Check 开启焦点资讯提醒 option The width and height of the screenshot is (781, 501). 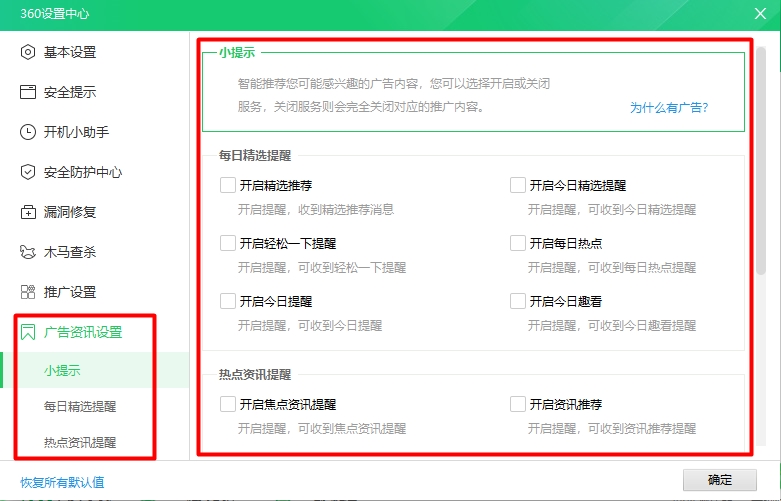click(228, 404)
